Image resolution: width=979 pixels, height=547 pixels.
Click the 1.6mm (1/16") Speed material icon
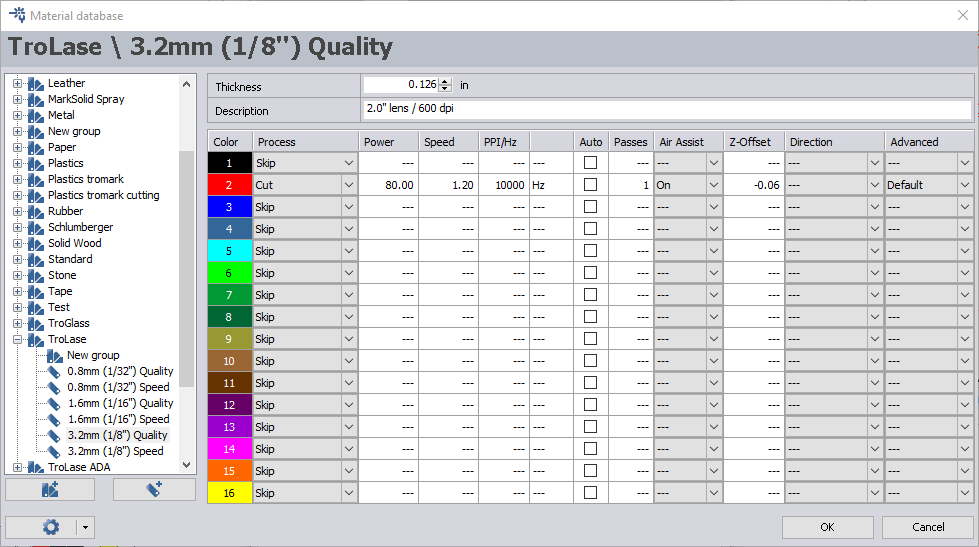click(x=55, y=420)
